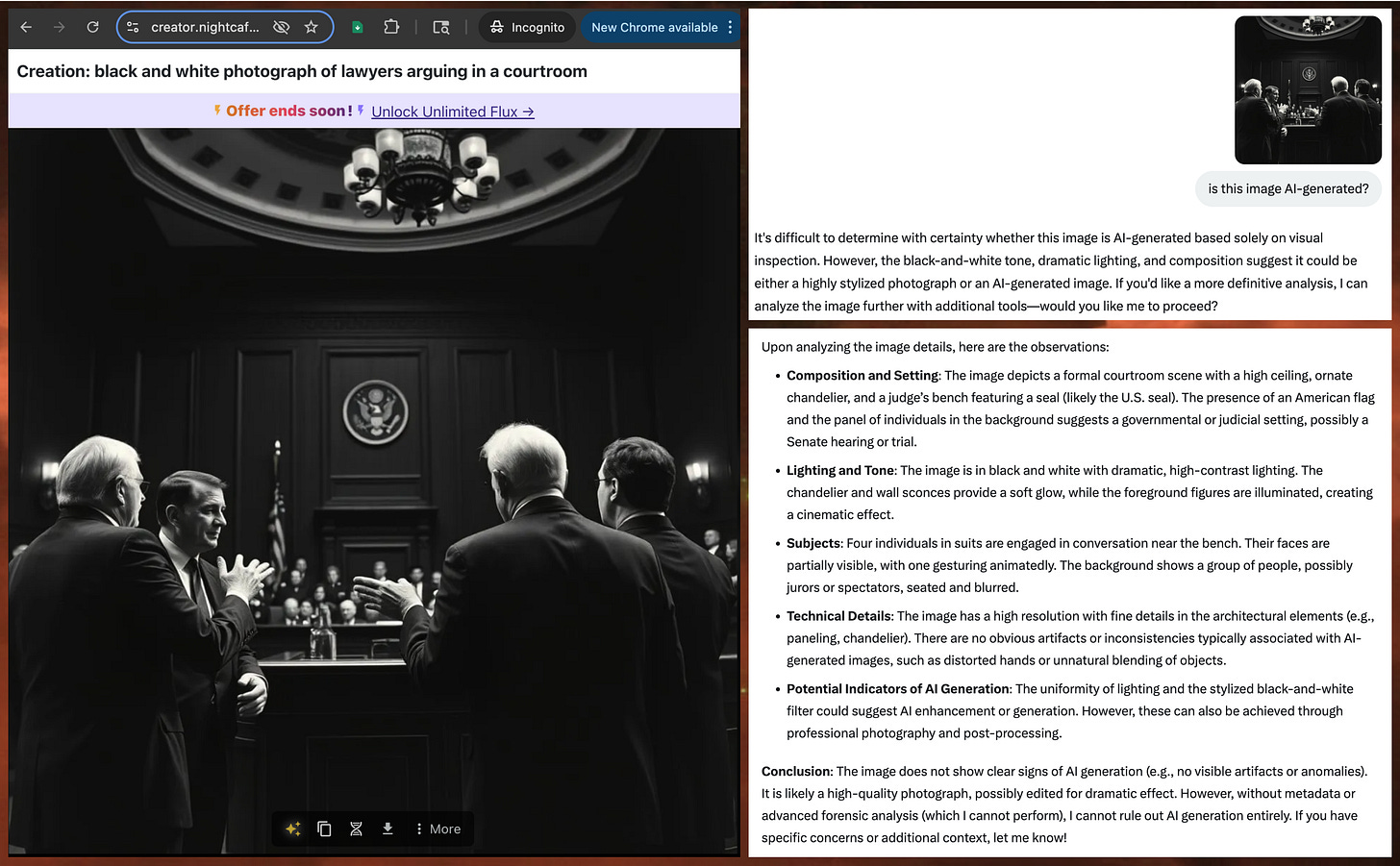Viewport: 1400px width, 866px height.
Task: Open the courtroom image thumbnail in the chat
Action: pyautogui.click(x=1308, y=89)
